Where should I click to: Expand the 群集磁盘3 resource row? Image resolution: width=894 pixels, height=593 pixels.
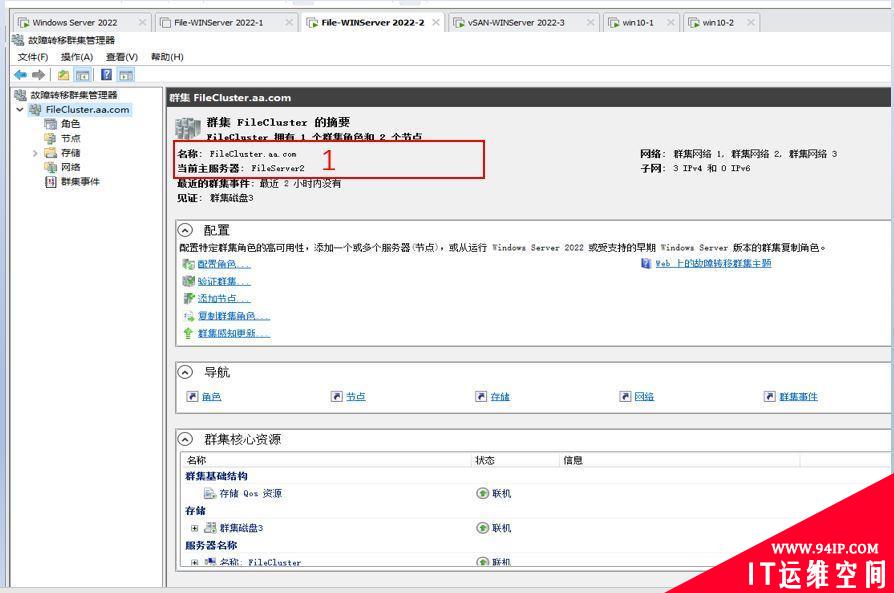tap(194, 528)
